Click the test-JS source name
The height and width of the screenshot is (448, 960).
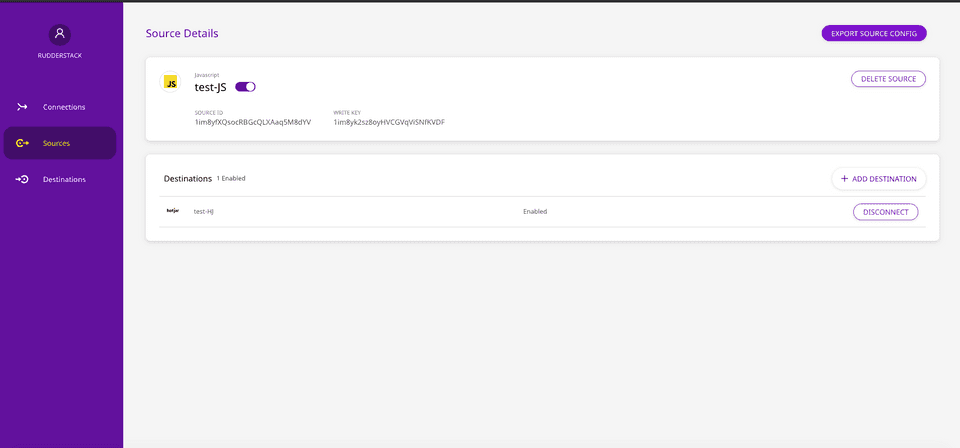click(211, 87)
